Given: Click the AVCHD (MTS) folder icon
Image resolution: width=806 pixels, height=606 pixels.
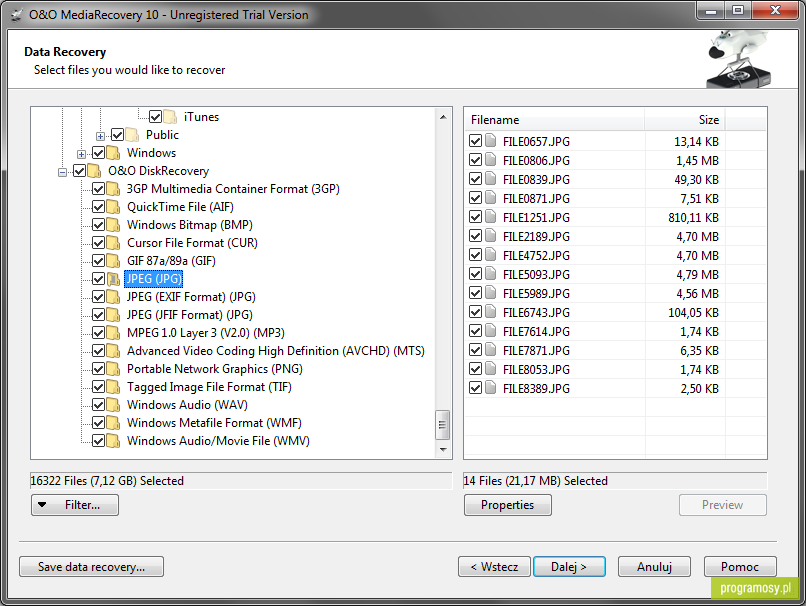Looking at the screenshot, I should tap(113, 351).
